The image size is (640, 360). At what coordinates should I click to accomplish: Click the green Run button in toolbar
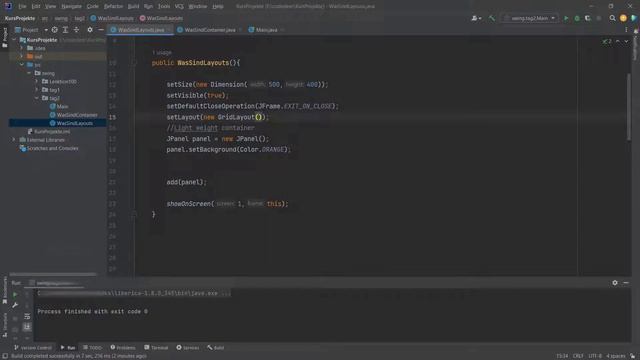tap(566, 18)
